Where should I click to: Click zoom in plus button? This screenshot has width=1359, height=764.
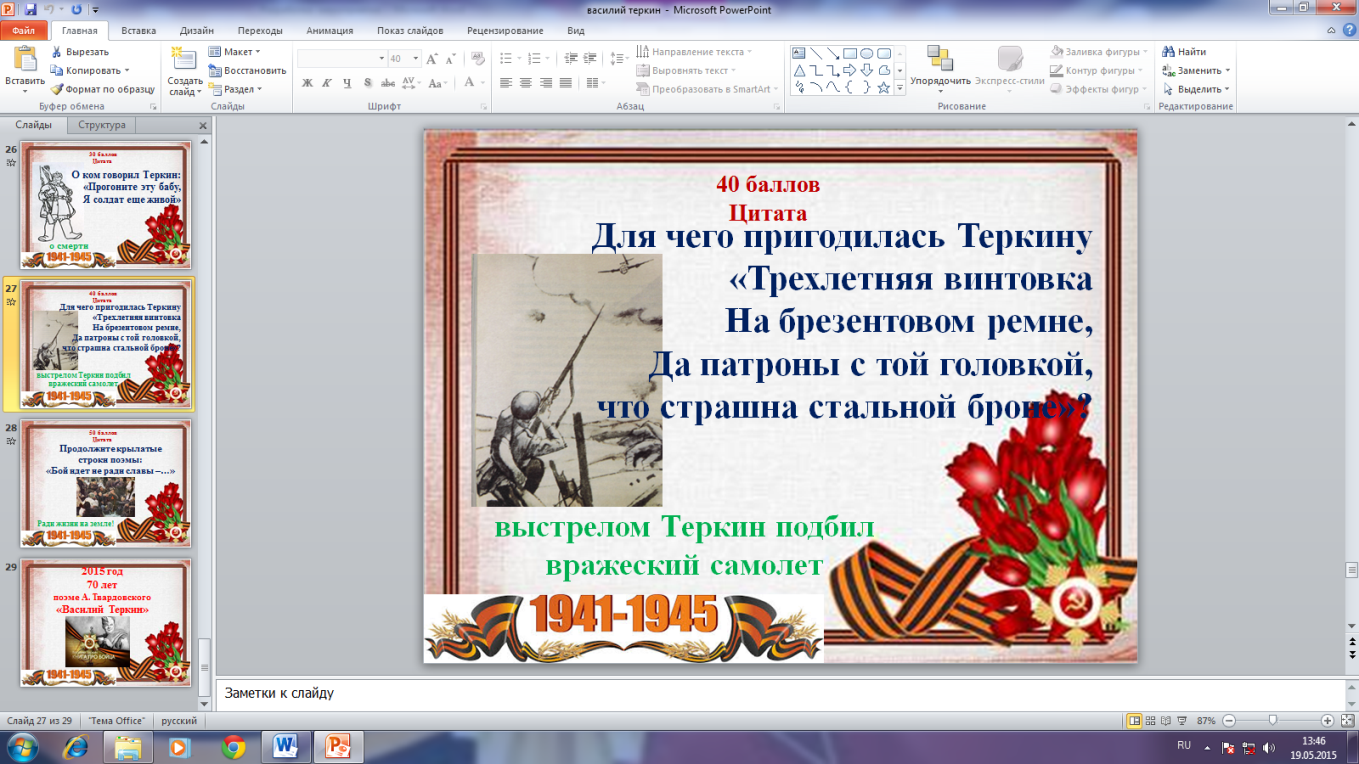(1327, 720)
